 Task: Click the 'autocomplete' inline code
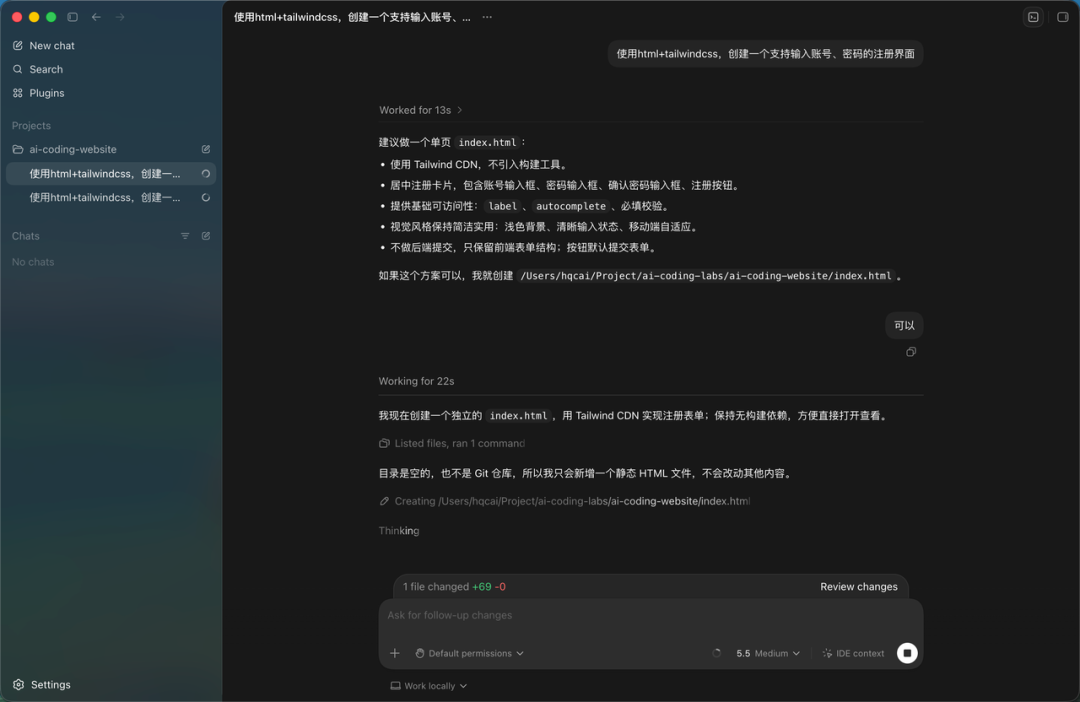click(570, 207)
